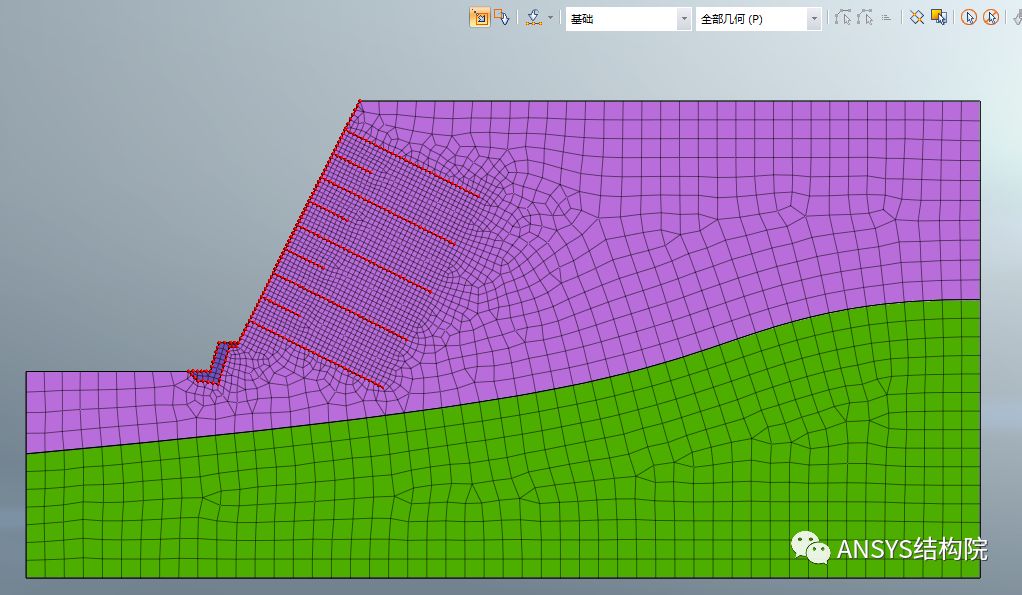1022x595 pixels.
Task: Click the yellow square with cursor icon
Action: click(939, 18)
